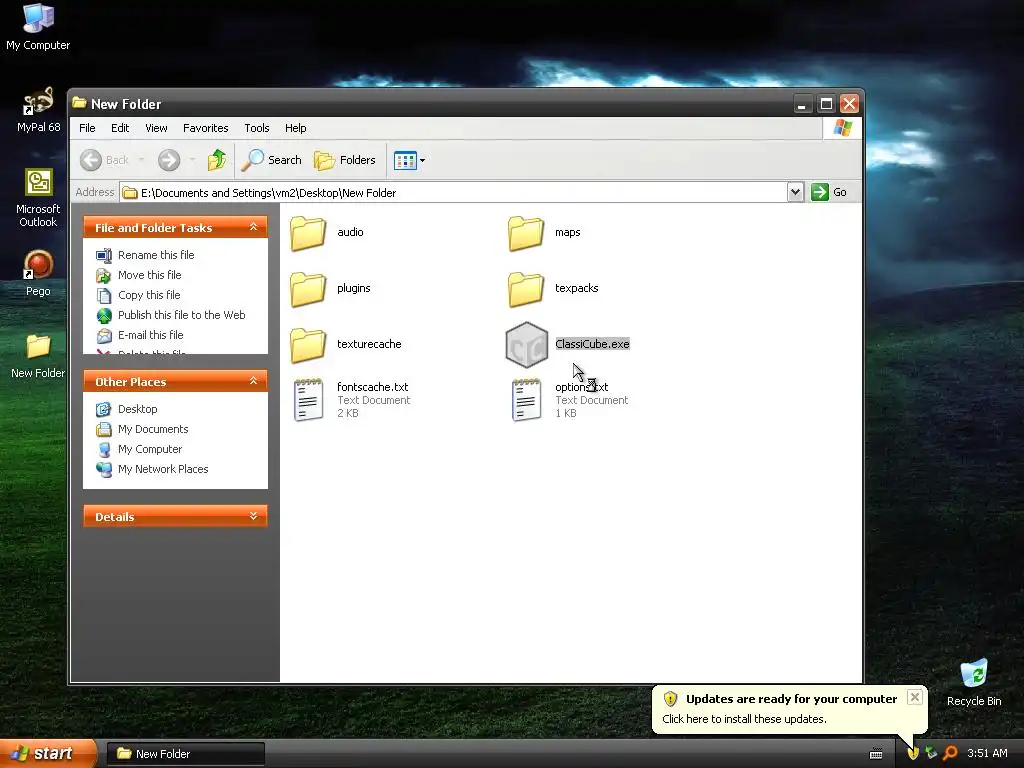1024x768 pixels.
Task: Open the maps folder
Action: [526, 232]
